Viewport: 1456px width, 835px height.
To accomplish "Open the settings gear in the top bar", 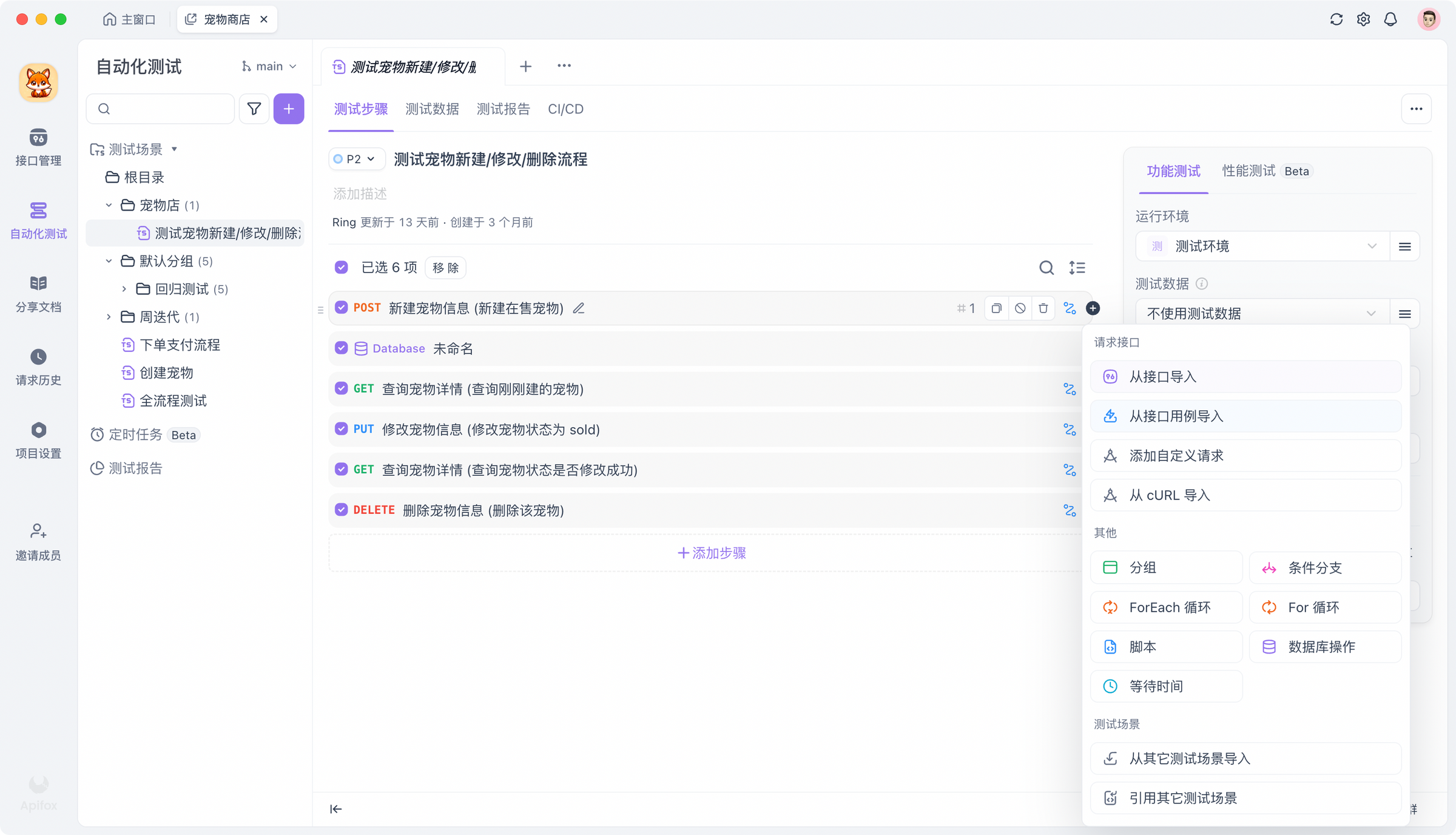I will pos(1363,19).
